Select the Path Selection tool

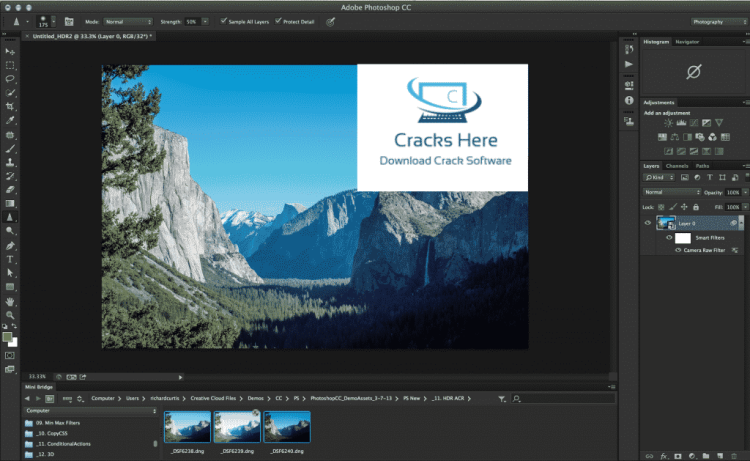10,273
